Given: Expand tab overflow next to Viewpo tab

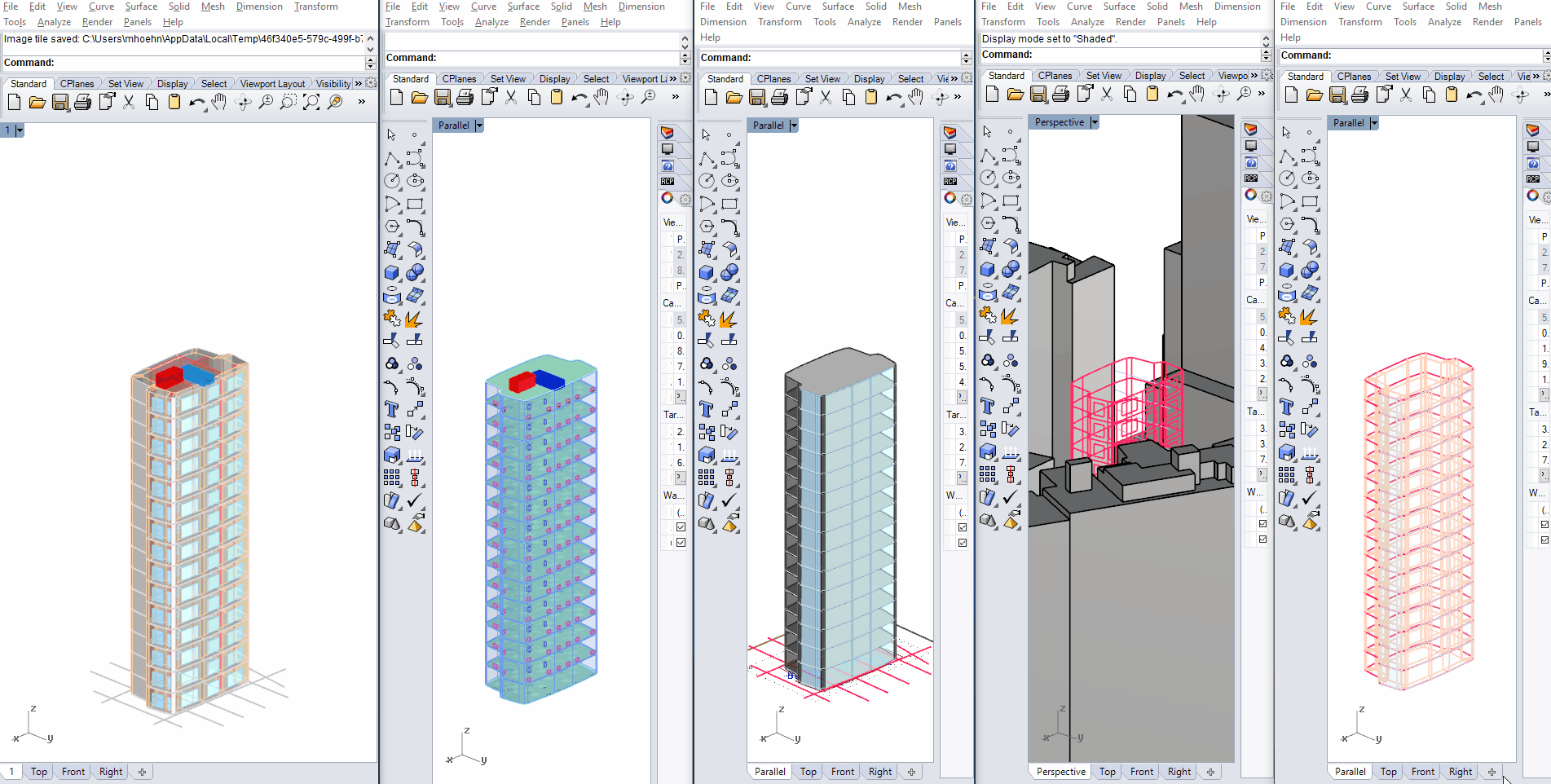Looking at the screenshot, I should 1254,75.
